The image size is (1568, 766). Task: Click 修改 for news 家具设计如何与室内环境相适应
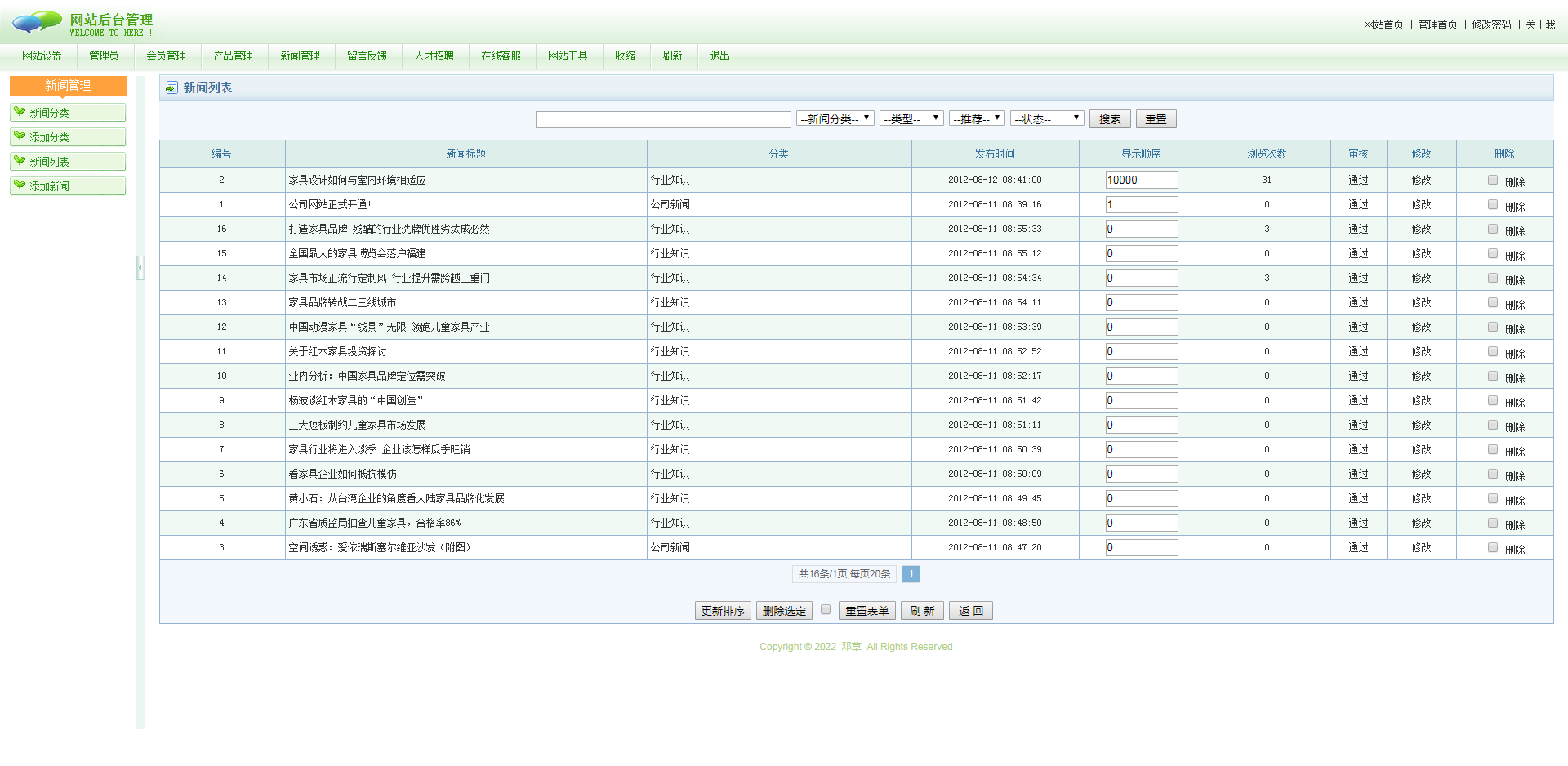click(1421, 180)
